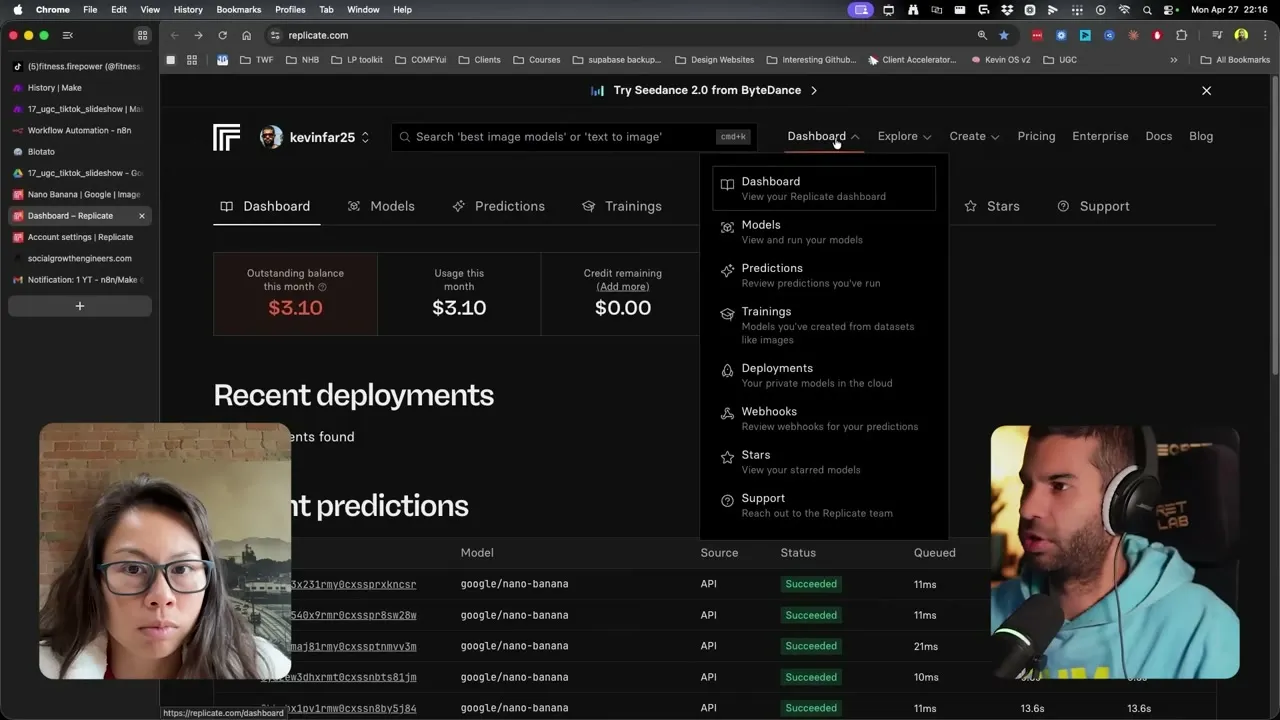The height and width of the screenshot is (720, 1280).
Task: Switch to Account settings | Replicate tab
Action: 80,237
